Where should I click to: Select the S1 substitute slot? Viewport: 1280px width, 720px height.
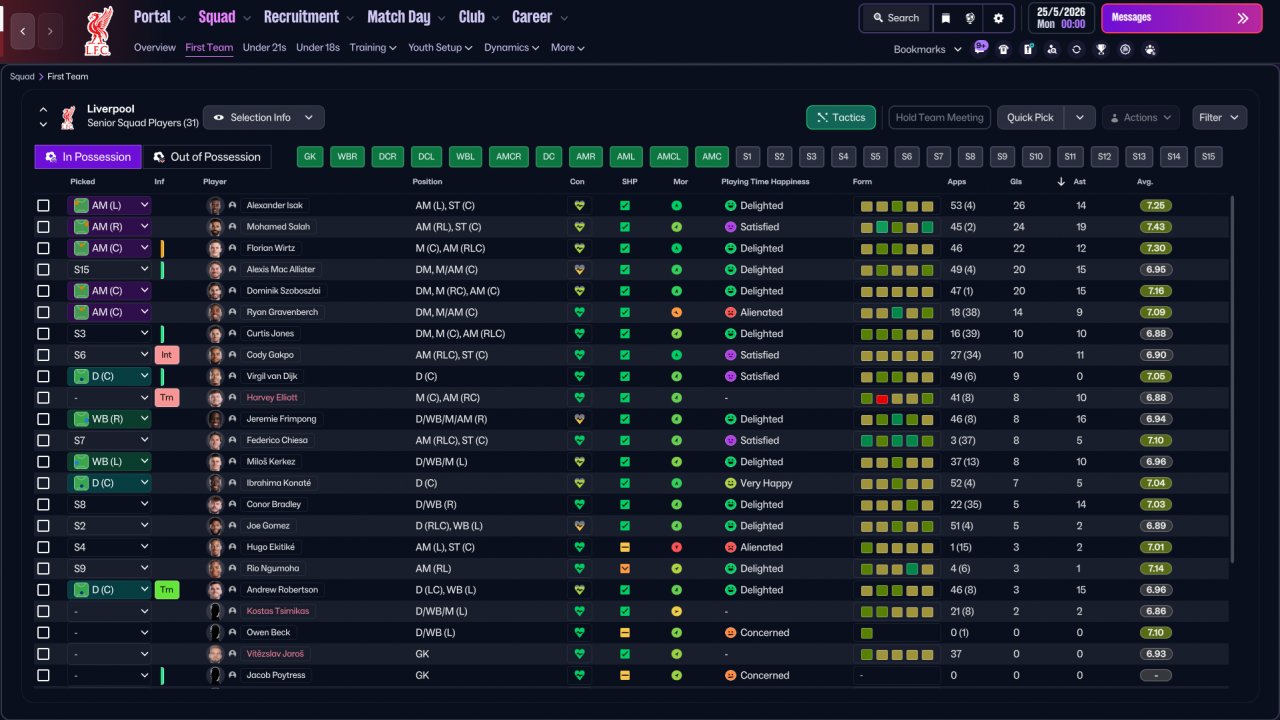pos(748,157)
